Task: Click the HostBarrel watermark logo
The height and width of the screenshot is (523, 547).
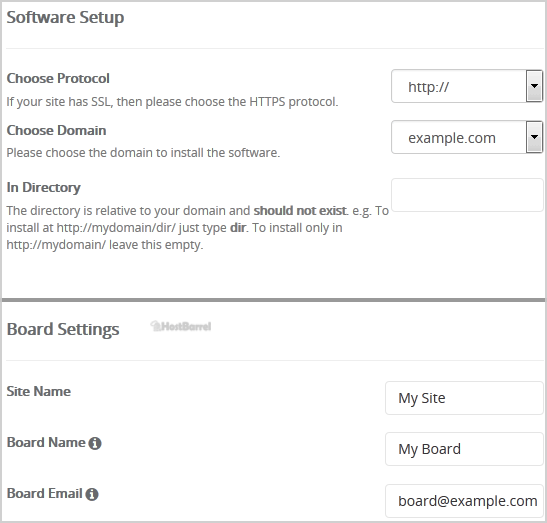Action: [181, 326]
